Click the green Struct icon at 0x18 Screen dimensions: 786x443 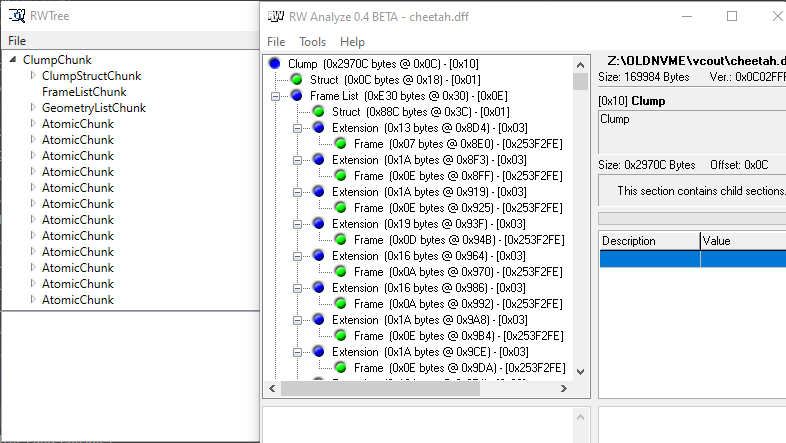[x=297, y=80]
